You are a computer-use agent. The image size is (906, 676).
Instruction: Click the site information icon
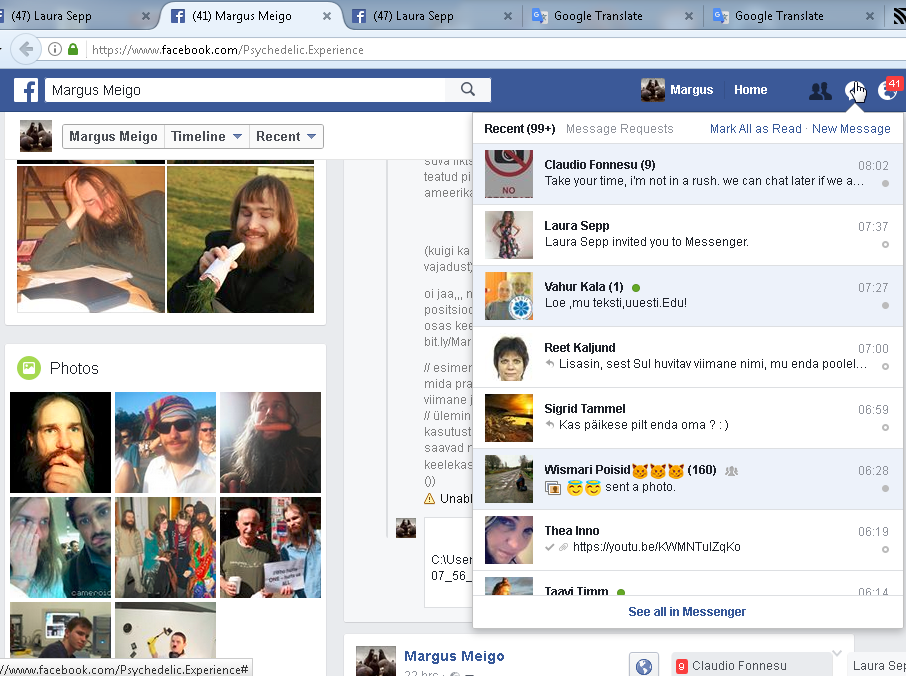coord(55,50)
